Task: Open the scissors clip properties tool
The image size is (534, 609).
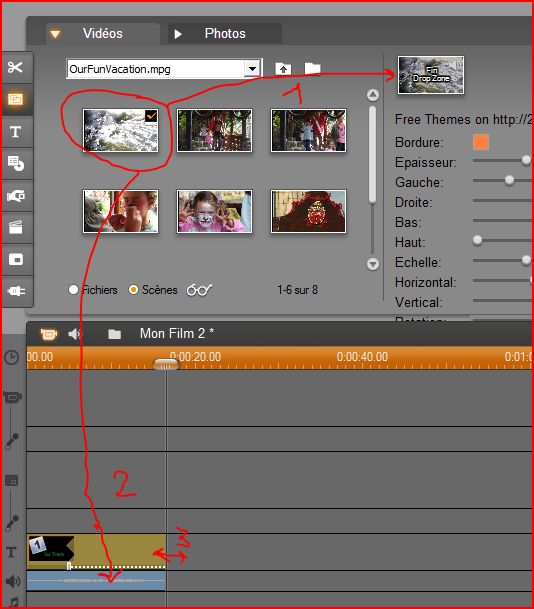Action: [16, 68]
